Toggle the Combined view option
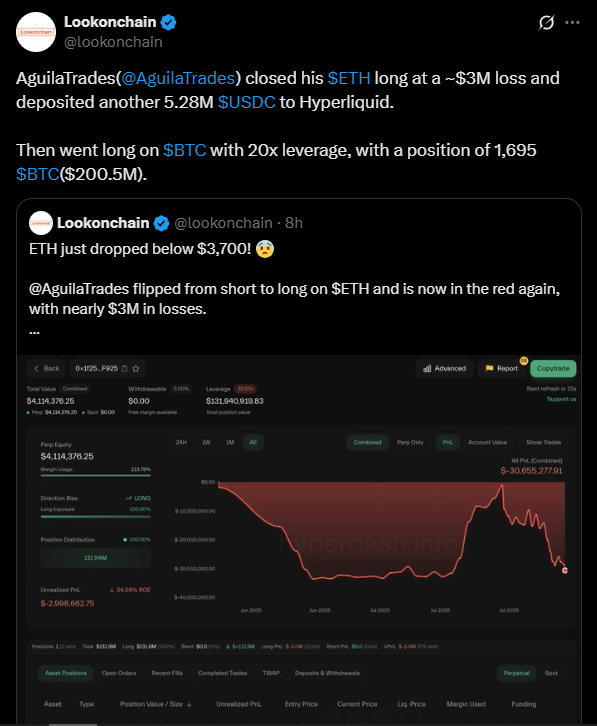This screenshot has width=597, height=726. point(367,442)
